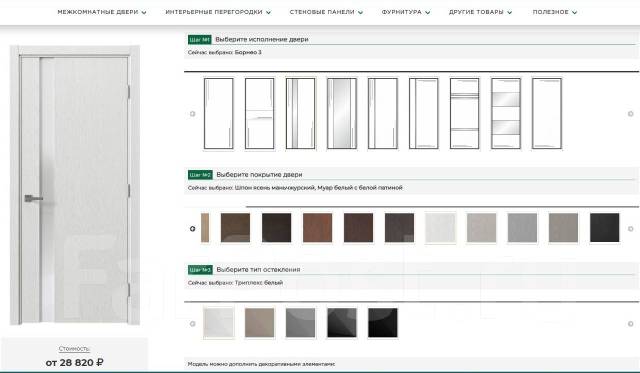Expand chevron next to Полезное
The width and height of the screenshot is (640, 373).
pos(574,13)
